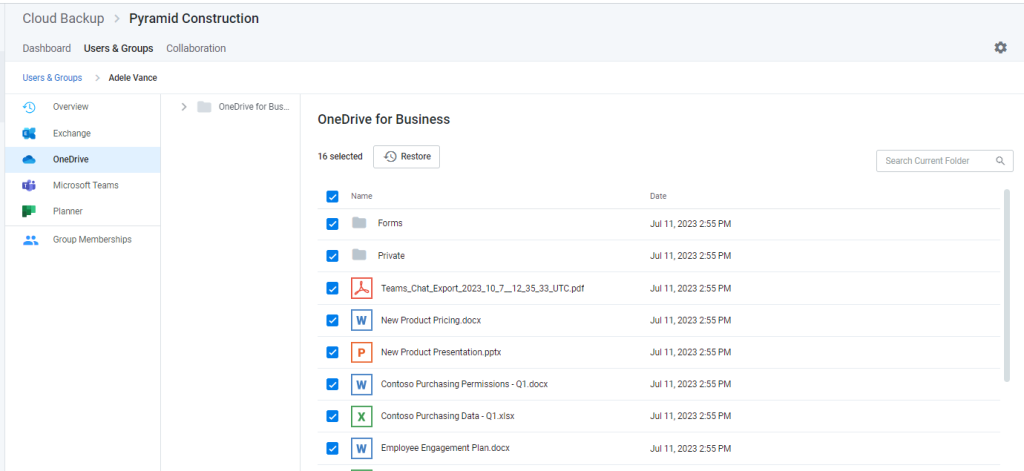The height and width of the screenshot is (471, 1024).
Task: Open the settings gear icon
Action: point(1000,48)
